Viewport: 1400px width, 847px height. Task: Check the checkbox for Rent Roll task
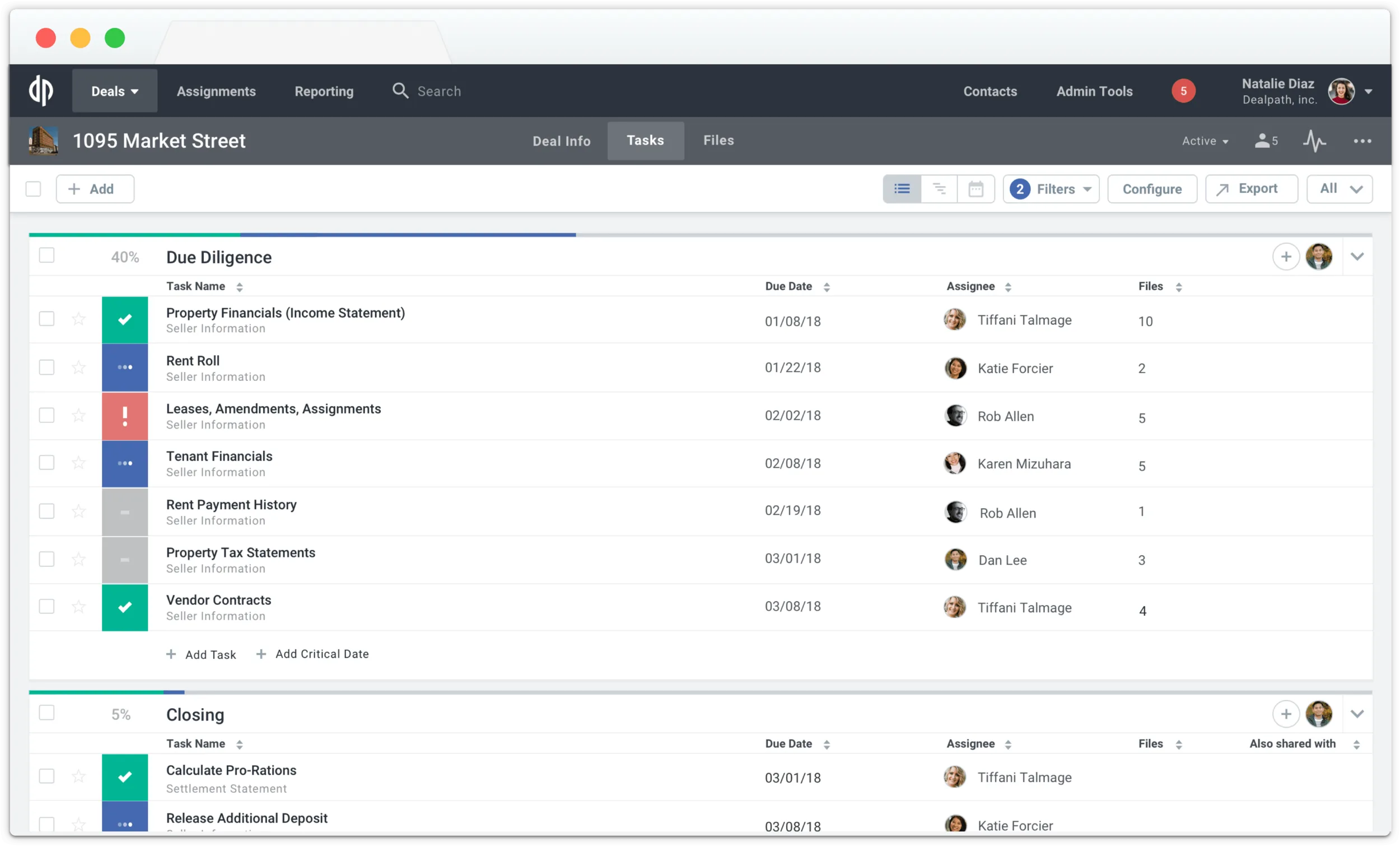point(46,367)
